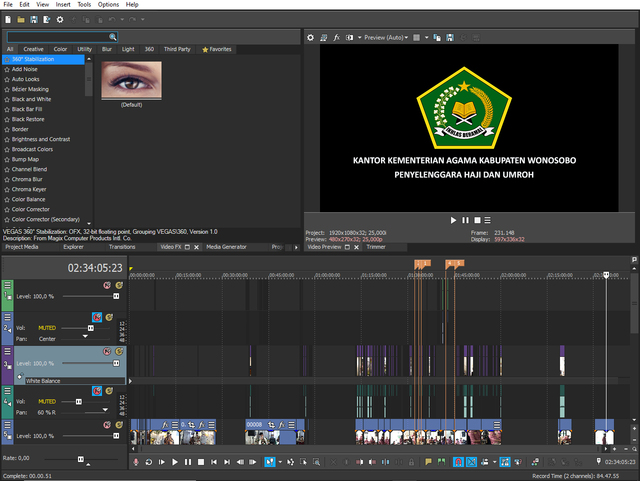Image resolution: width=640 pixels, height=481 pixels.
Task: Open a project with the folder icon
Action: pyautogui.click(x=21, y=19)
